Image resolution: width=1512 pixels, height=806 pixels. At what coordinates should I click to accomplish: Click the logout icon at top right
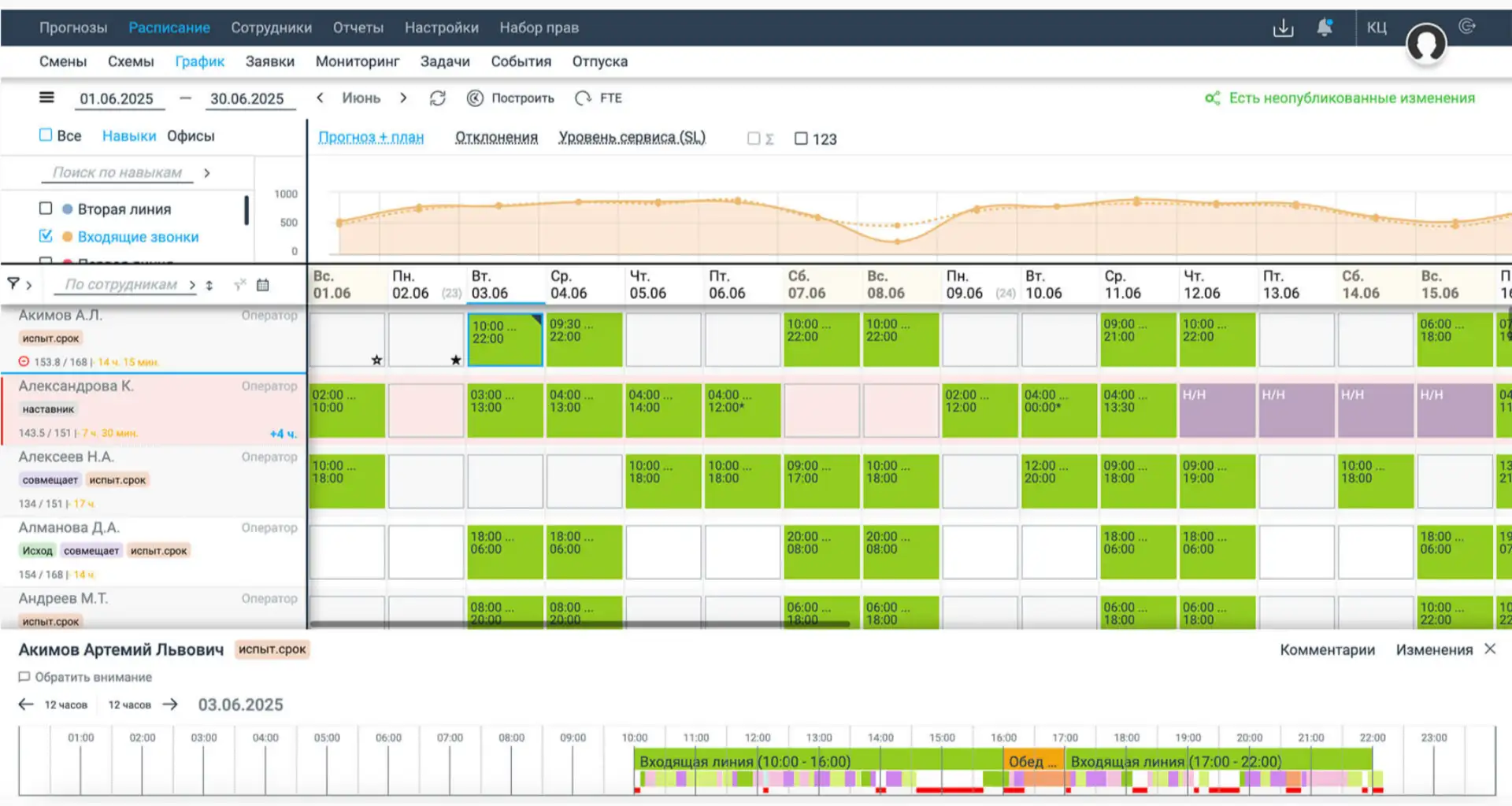tap(1466, 26)
